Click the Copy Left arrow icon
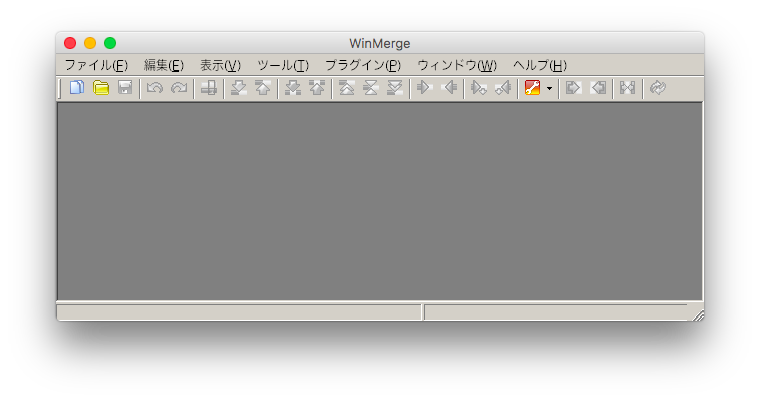 449,88
